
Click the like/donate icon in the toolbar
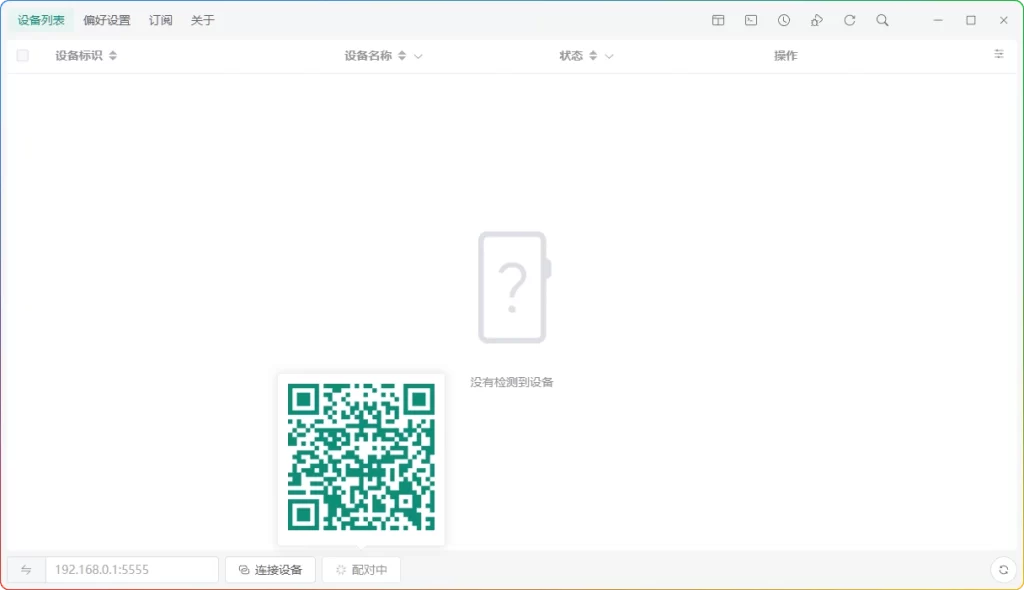[817, 20]
